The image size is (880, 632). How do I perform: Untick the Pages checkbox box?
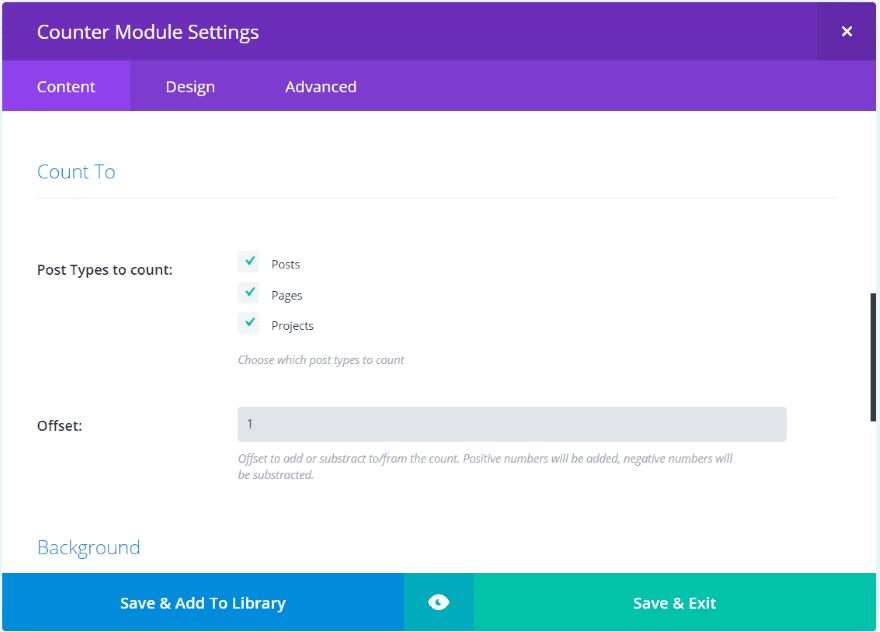(249, 293)
